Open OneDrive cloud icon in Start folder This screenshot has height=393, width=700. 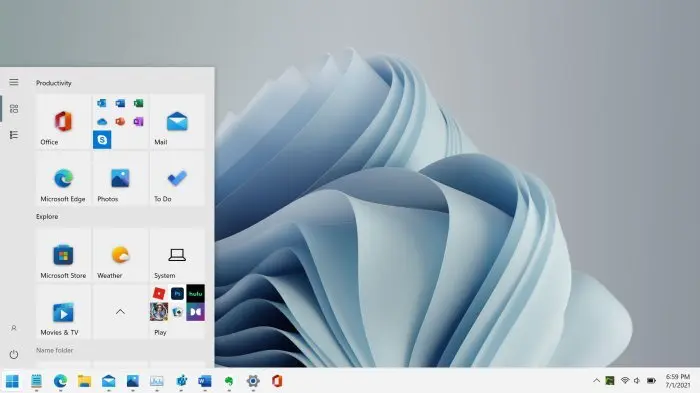pos(102,121)
